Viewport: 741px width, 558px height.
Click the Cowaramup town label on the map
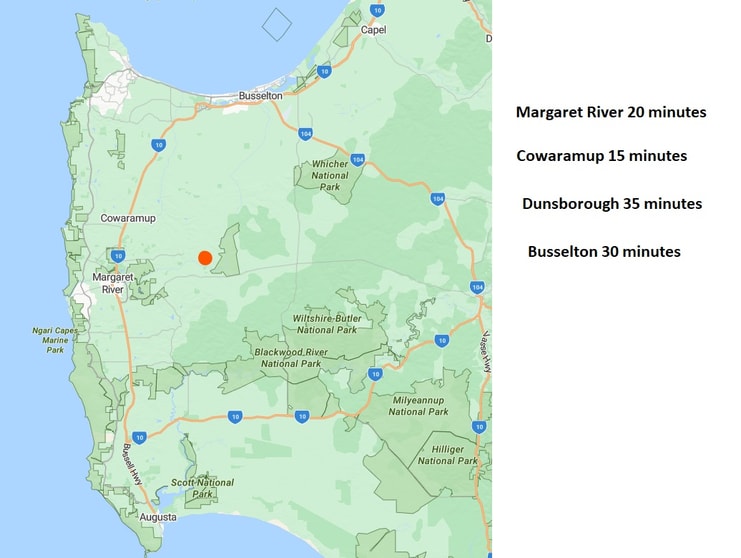(x=128, y=218)
